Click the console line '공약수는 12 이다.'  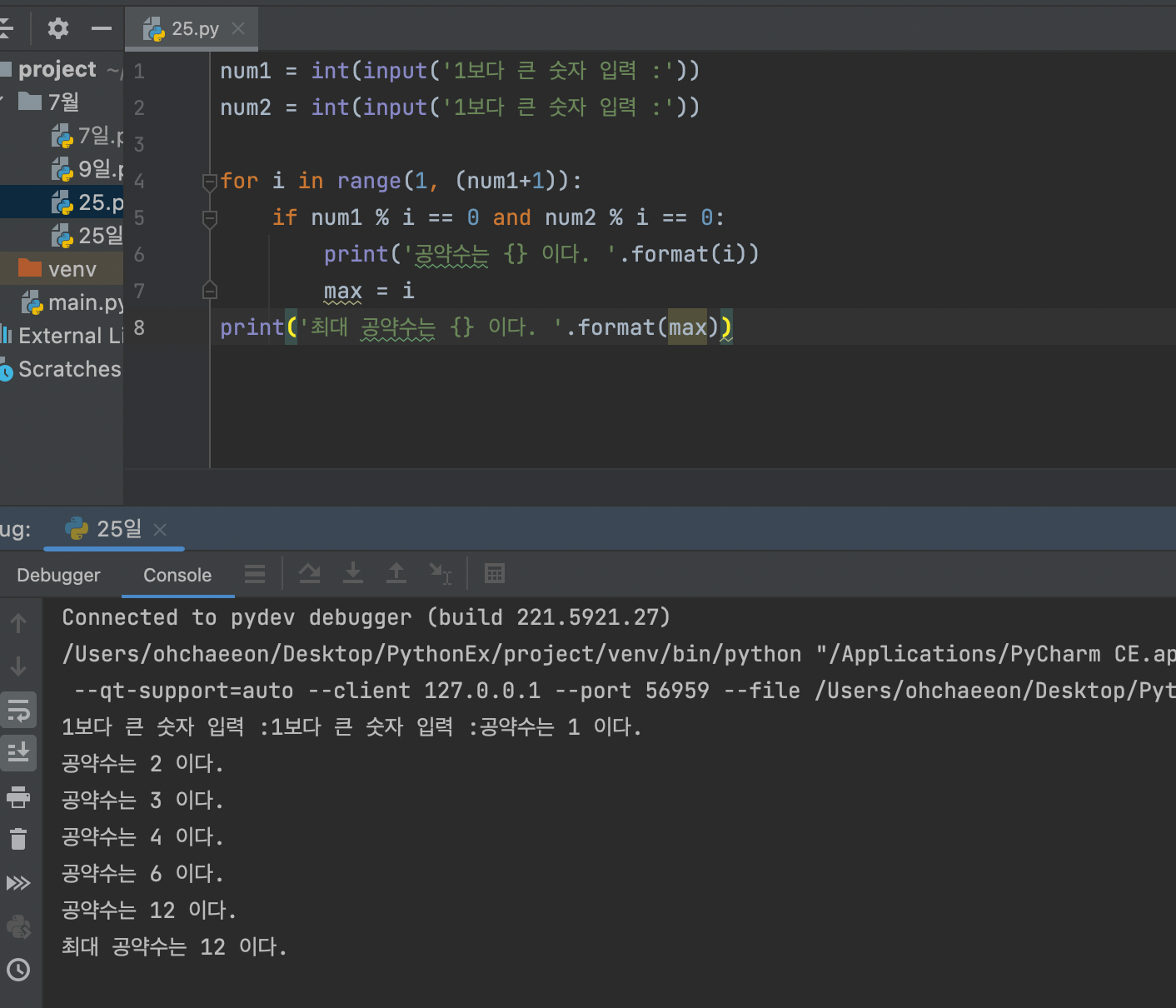point(149,910)
